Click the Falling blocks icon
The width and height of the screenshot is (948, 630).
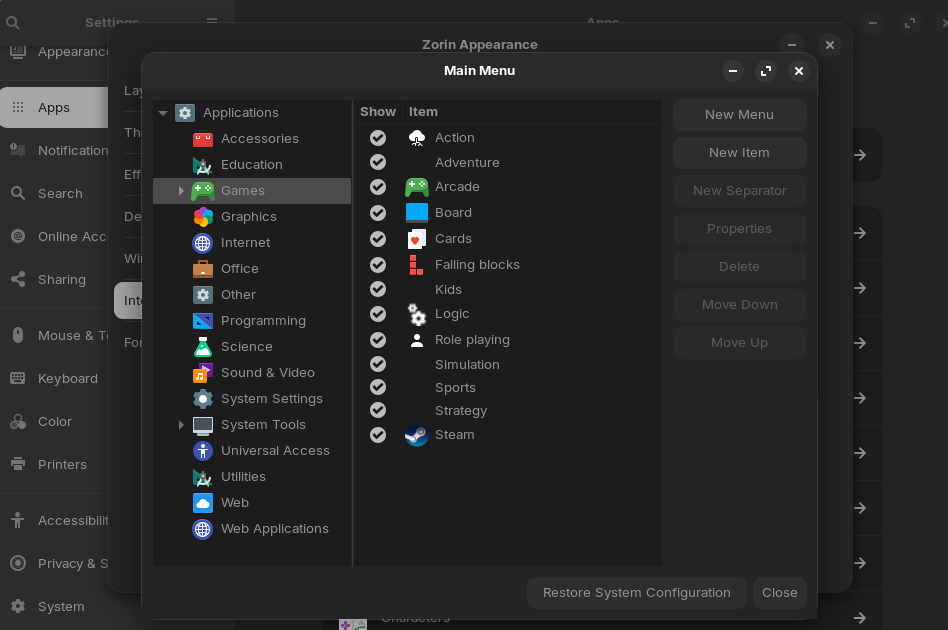point(416,265)
